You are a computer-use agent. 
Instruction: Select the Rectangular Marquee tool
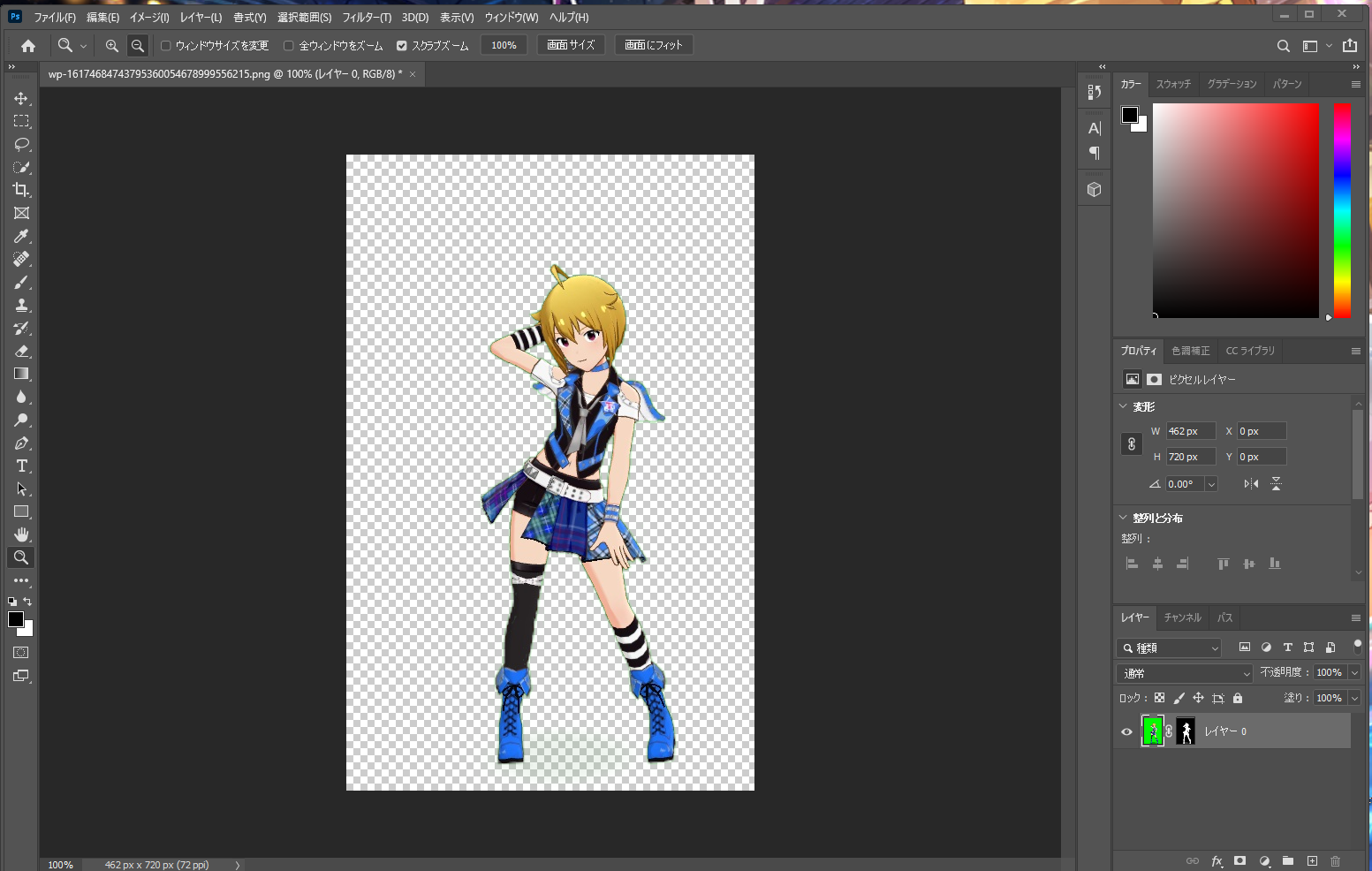(x=21, y=121)
